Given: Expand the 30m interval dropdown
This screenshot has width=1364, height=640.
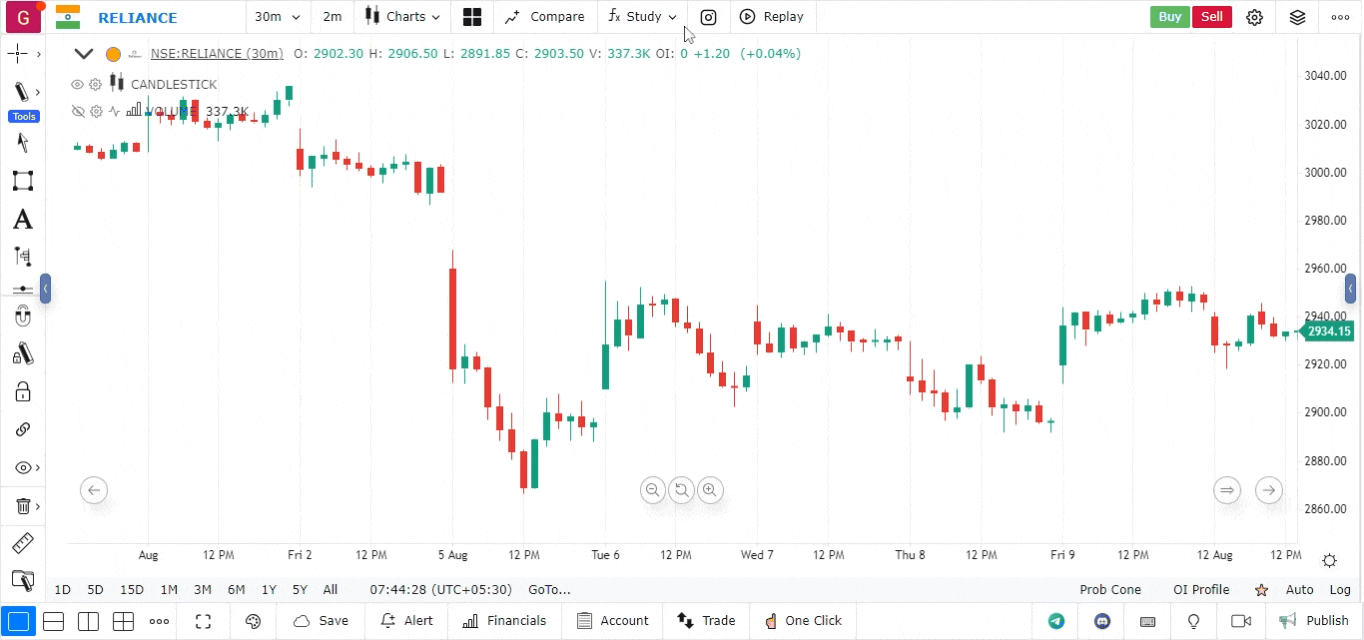Looking at the screenshot, I should point(277,17).
